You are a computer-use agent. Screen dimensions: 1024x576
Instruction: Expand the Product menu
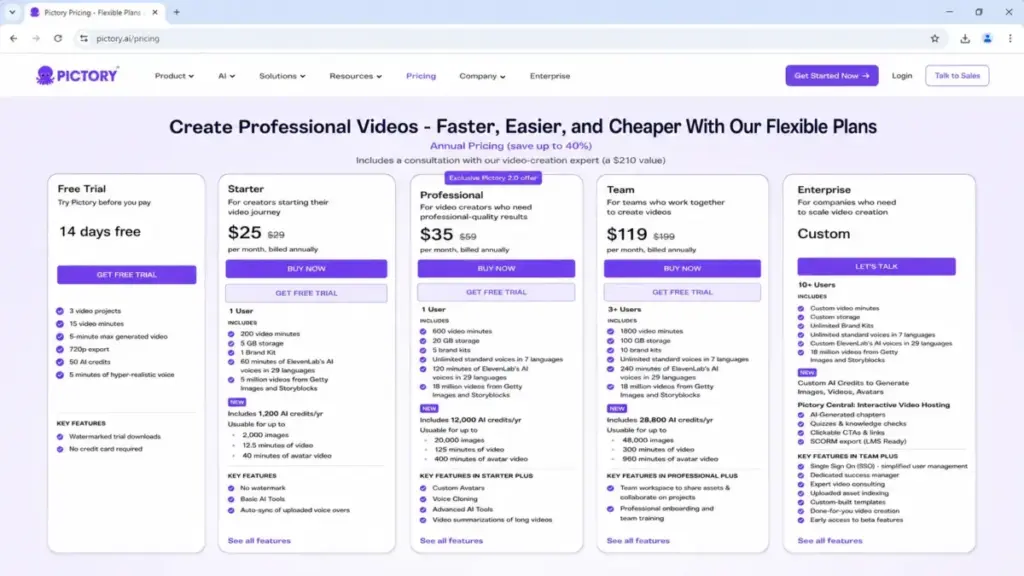[174, 76]
